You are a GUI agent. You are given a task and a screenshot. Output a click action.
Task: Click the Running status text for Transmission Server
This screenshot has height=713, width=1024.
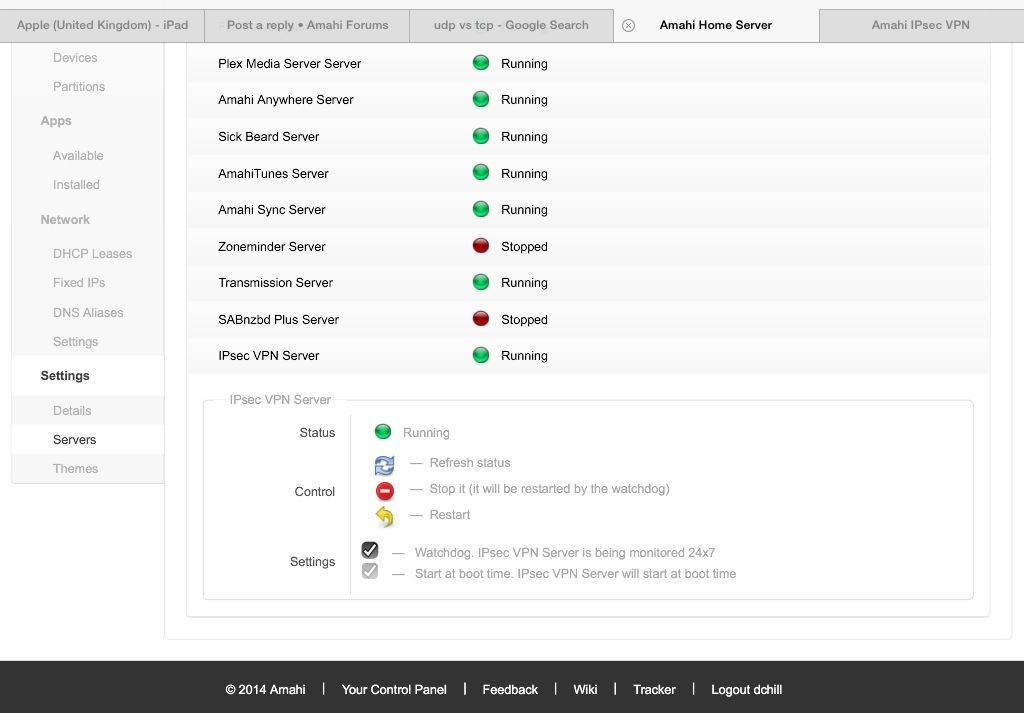(524, 283)
